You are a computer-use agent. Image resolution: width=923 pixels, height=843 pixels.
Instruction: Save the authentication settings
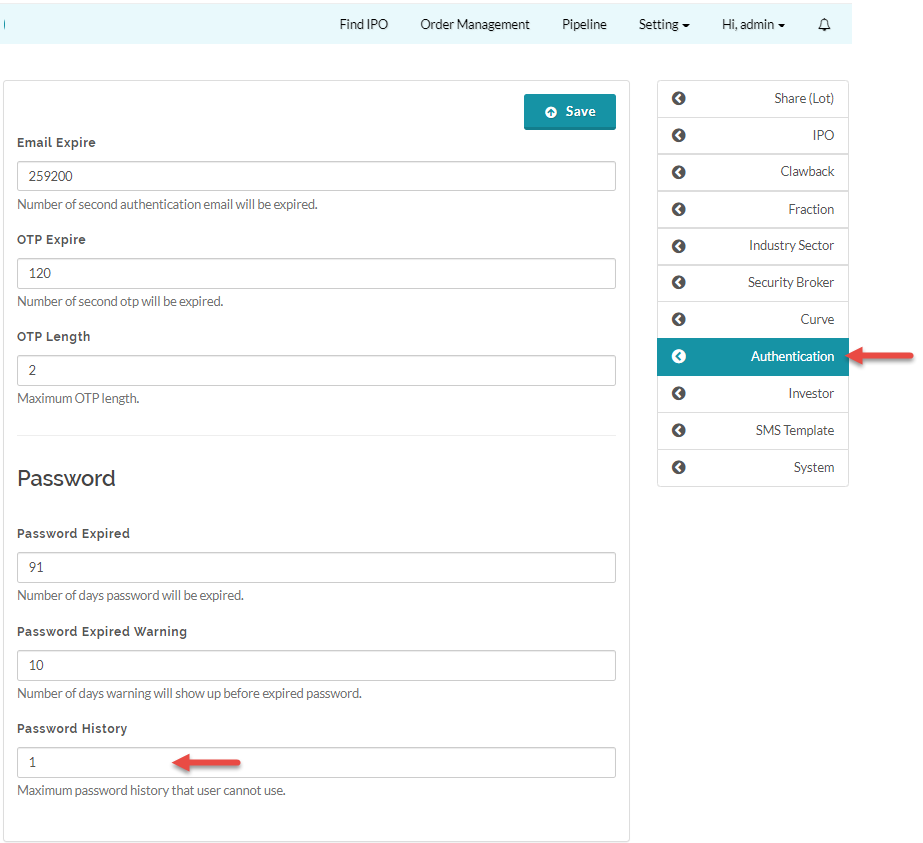pyautogui.click(x=570, y=112)
